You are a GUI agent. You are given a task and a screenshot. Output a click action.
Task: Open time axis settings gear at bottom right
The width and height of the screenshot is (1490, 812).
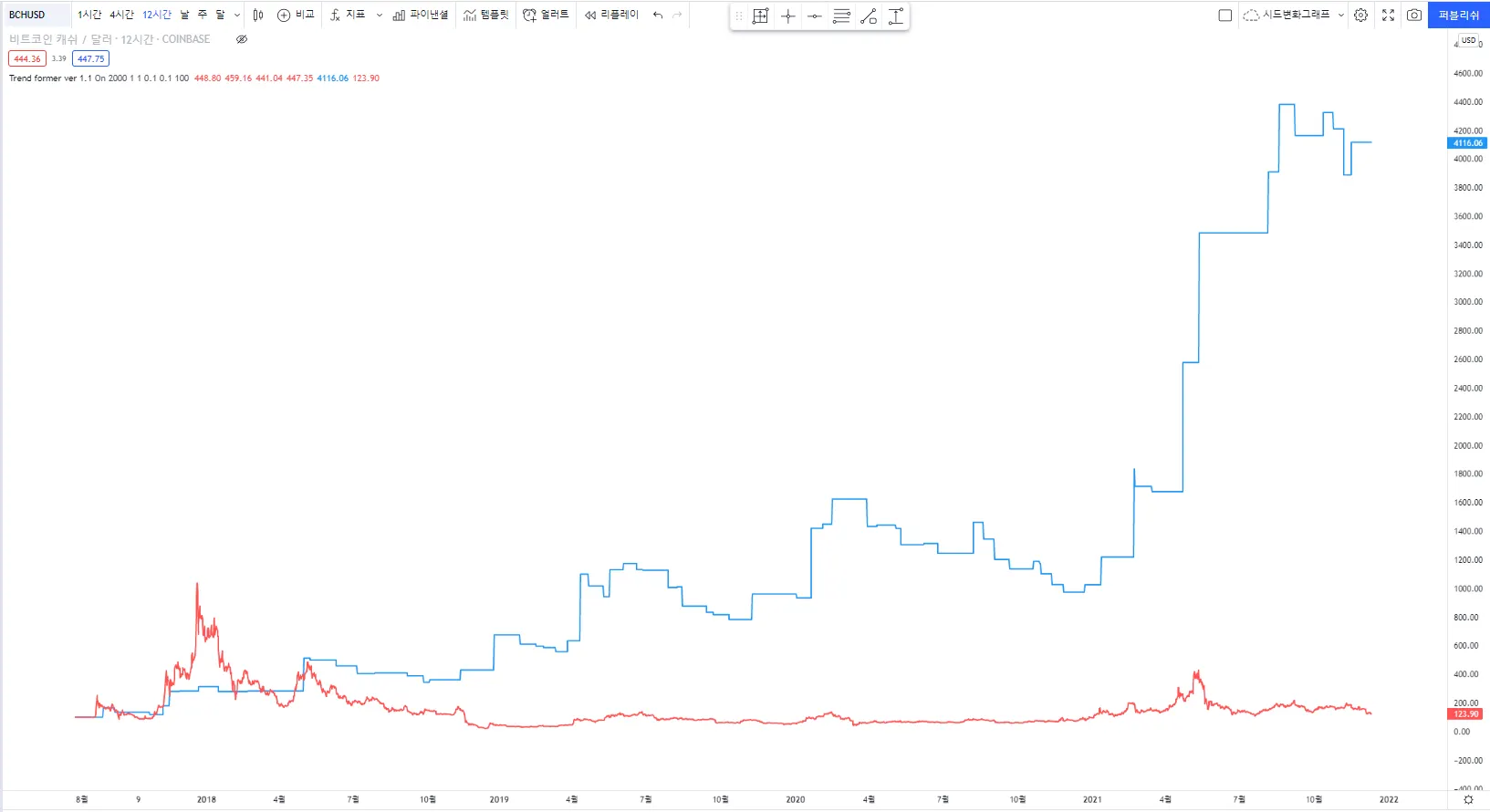pyautogui.click(x=1468, y=800)
